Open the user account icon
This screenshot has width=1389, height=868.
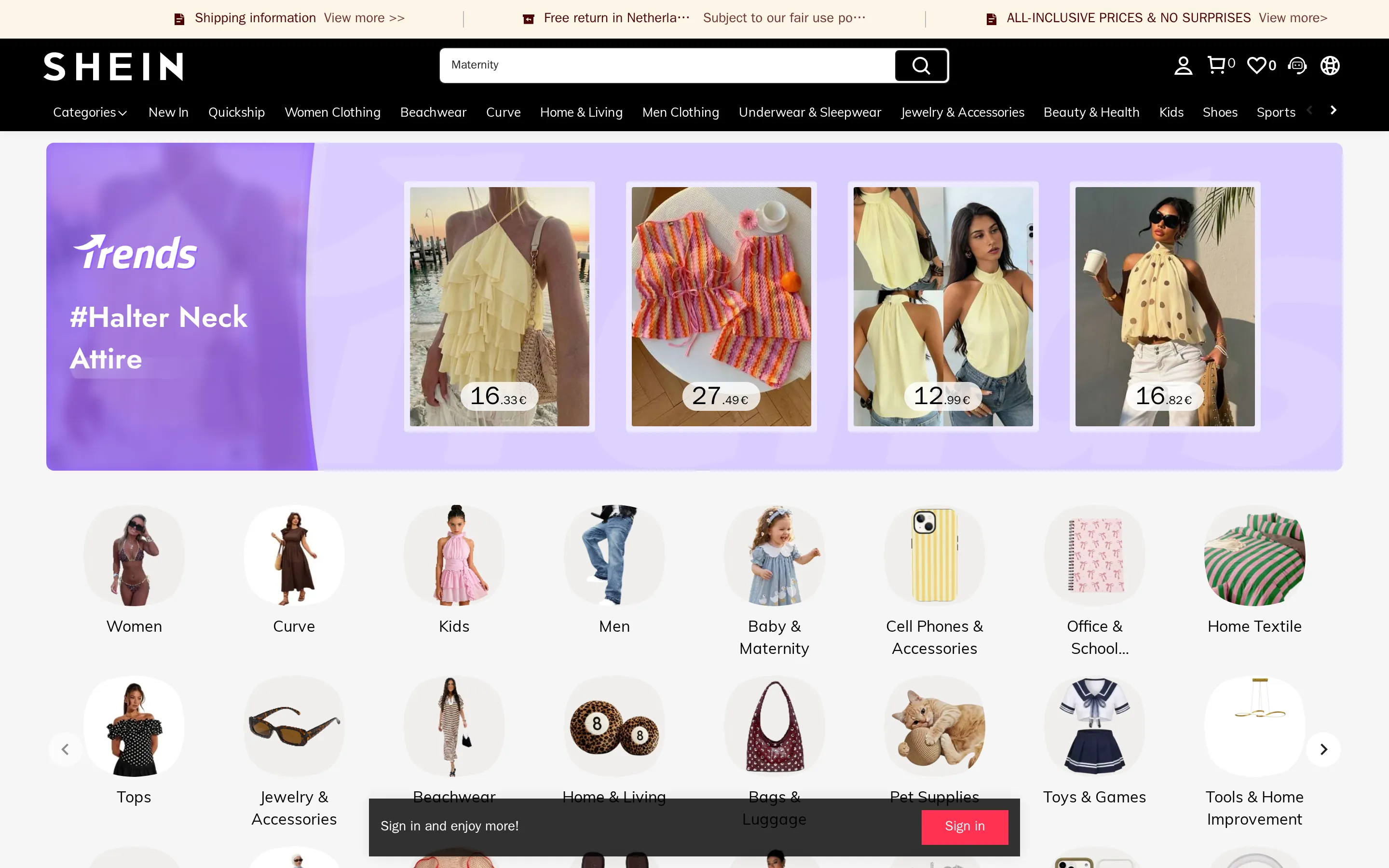pos(1183,66)
